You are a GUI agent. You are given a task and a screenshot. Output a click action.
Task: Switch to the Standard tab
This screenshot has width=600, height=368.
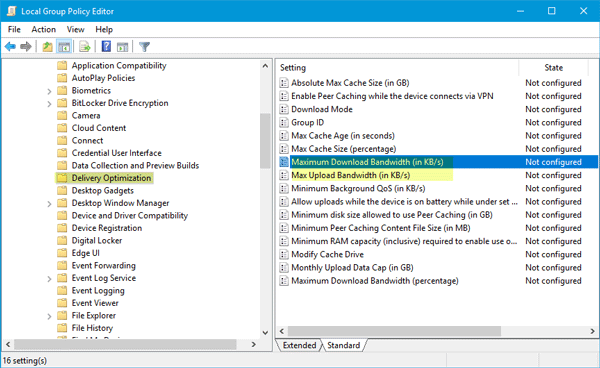(x=343, y=345)
